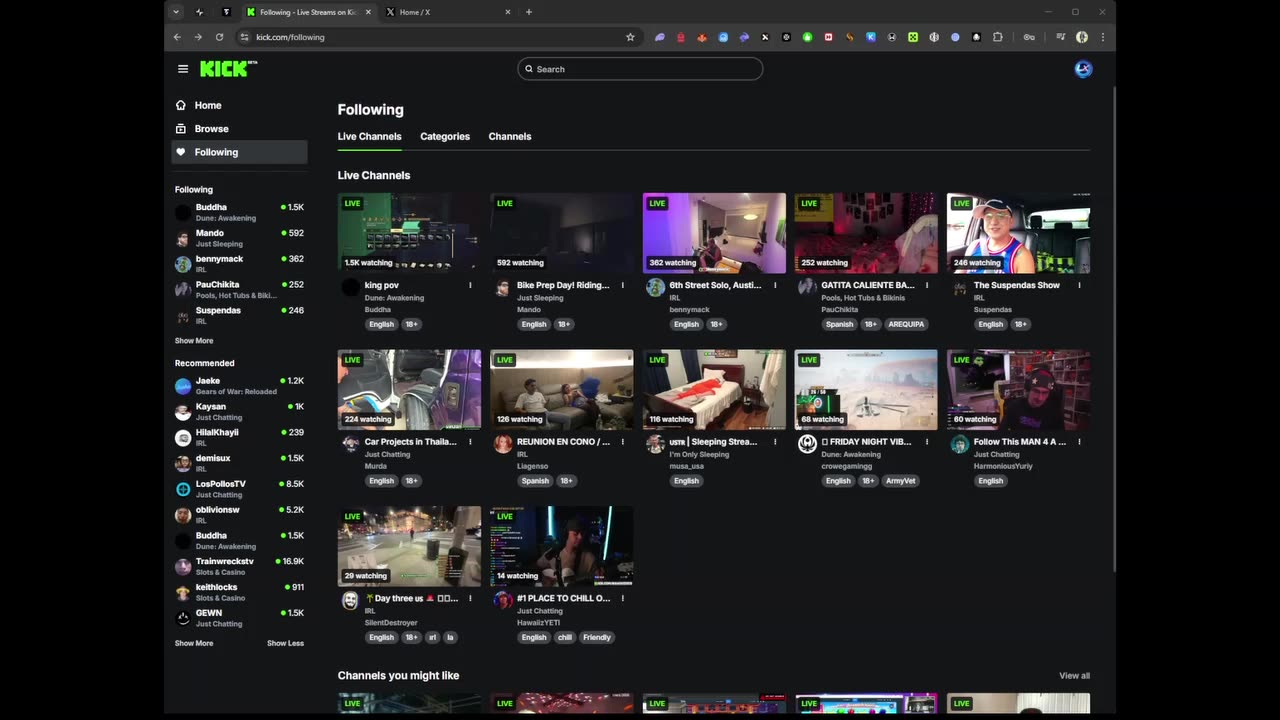Open the user profile avatar menu

click(1083, 69)
